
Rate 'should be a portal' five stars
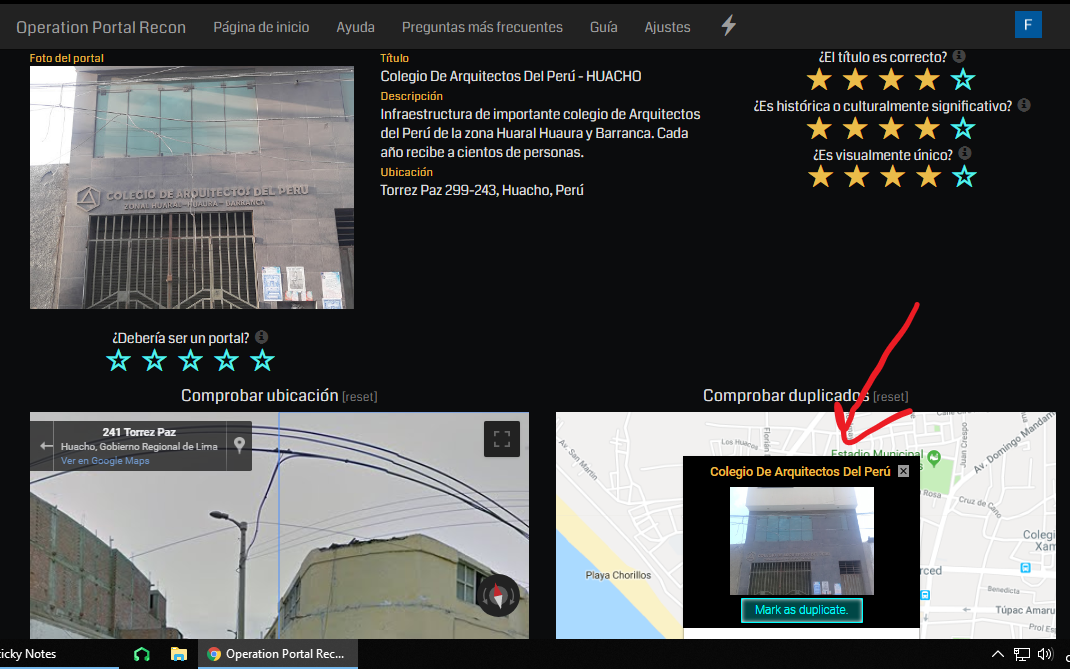tap(263, 360)
